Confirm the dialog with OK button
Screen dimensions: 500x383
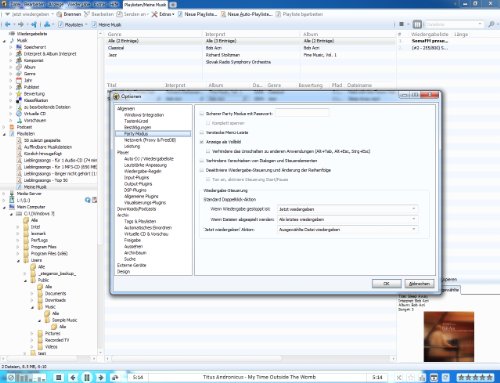coord(386,283)
